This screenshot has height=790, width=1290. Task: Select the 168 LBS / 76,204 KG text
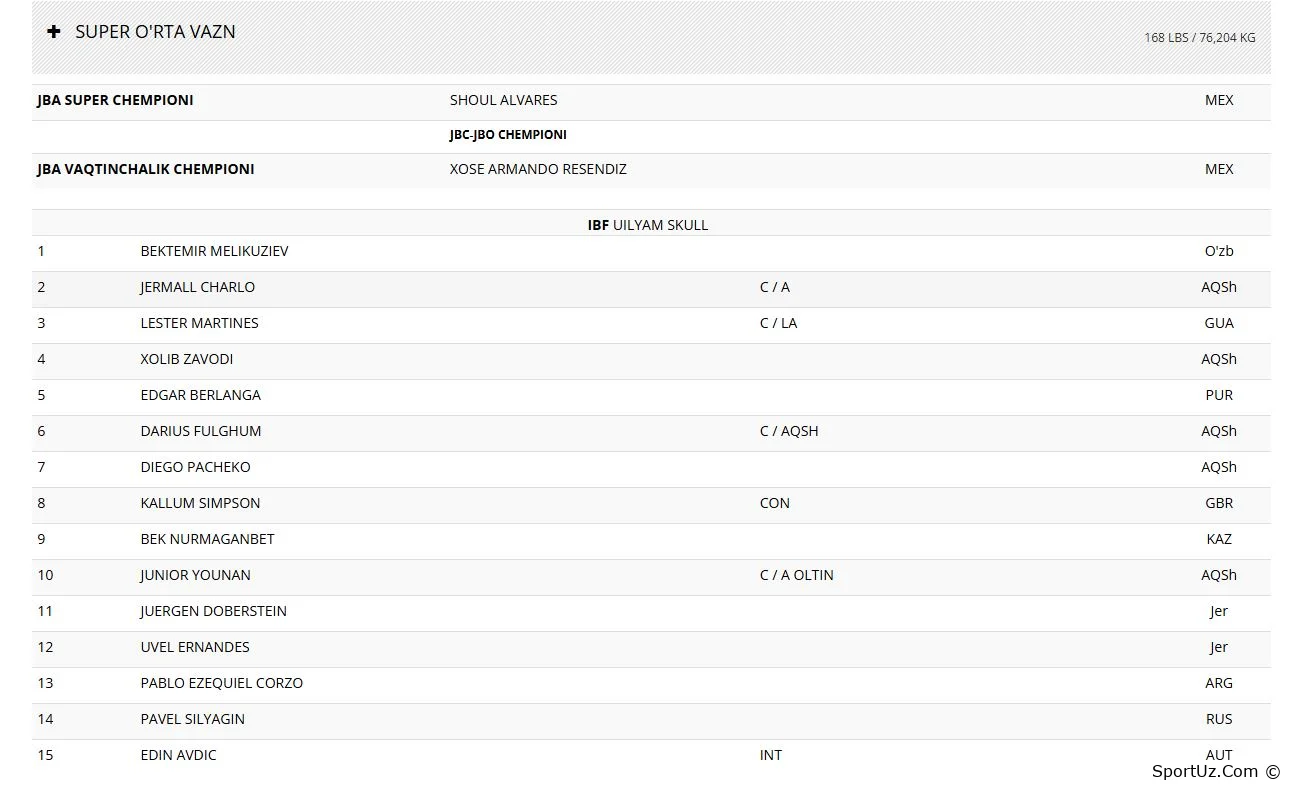(1200, 38)
